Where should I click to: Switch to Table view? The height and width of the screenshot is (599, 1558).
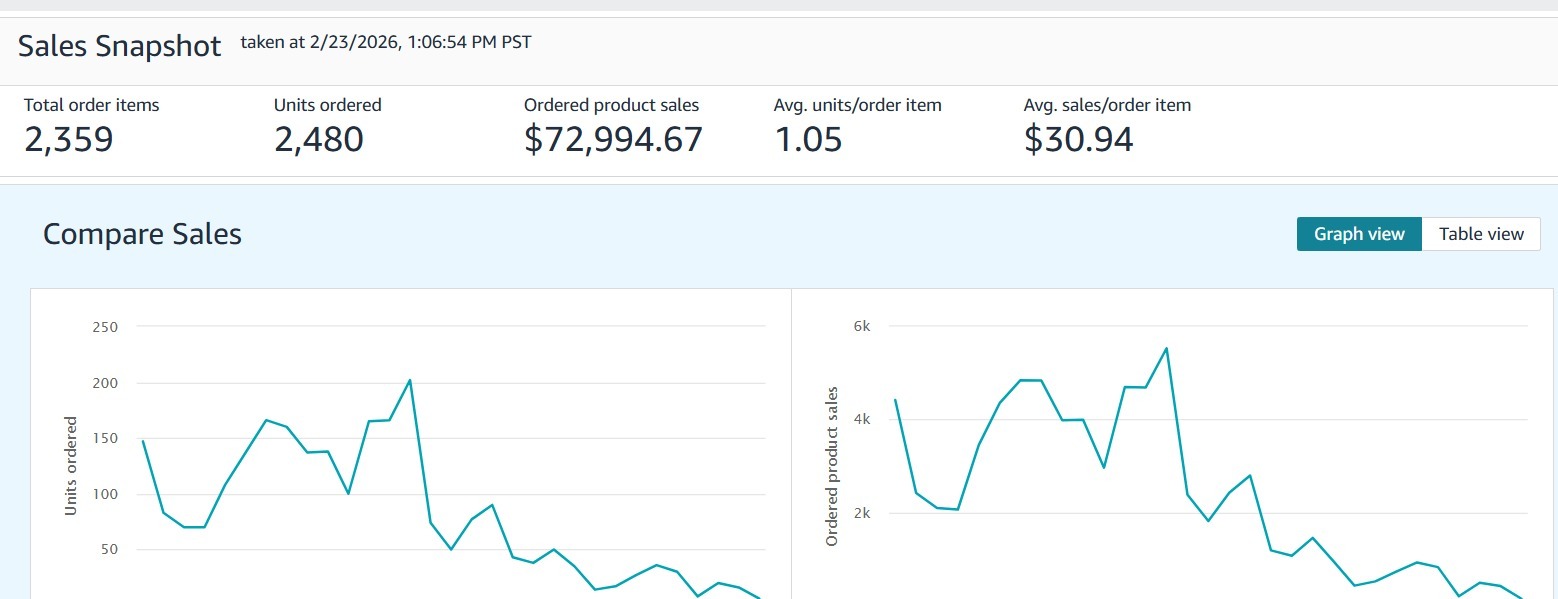coord(1481,234)
